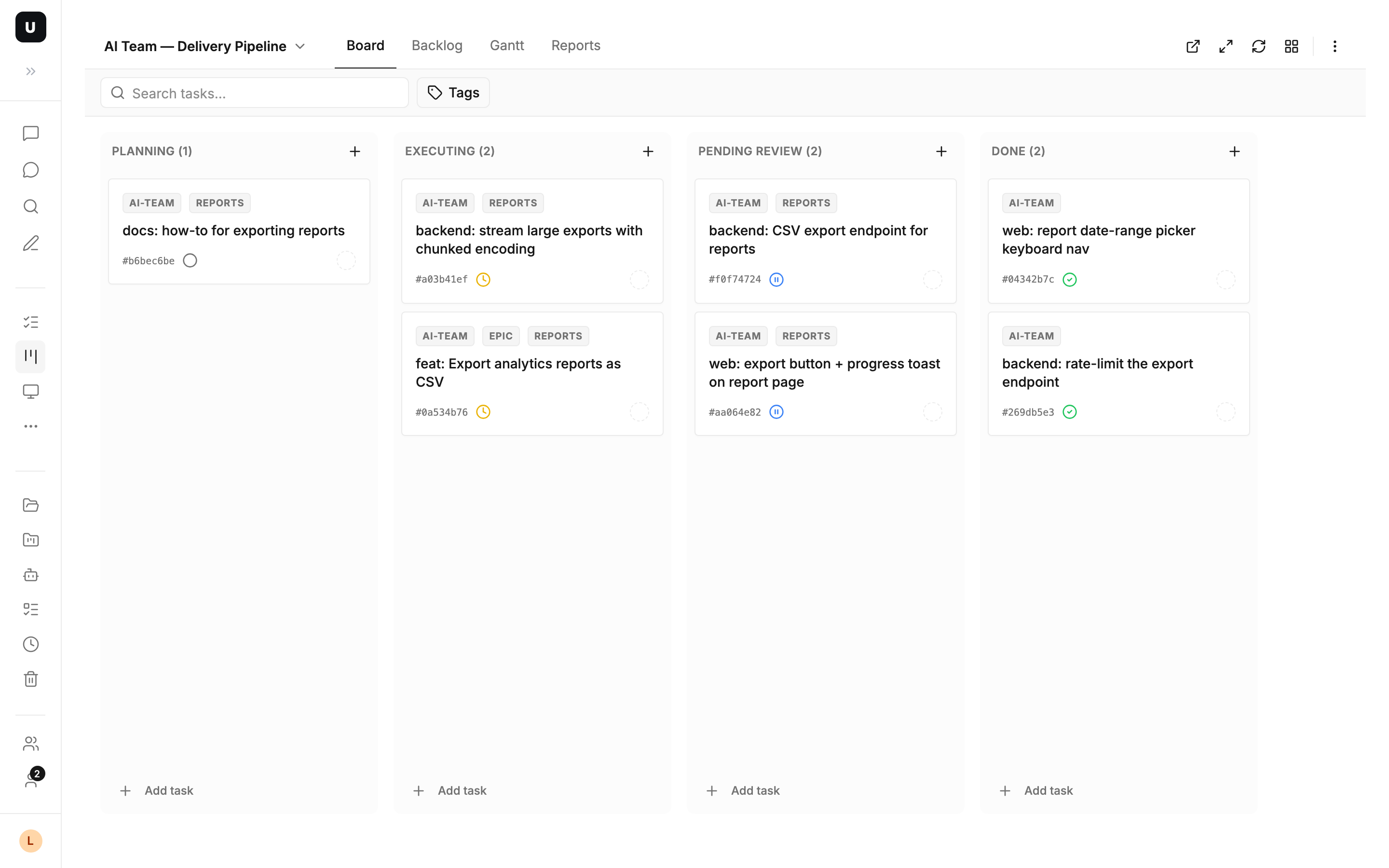Click the task ID #f0f74724

pyautogui.click(x=735, y=280)
